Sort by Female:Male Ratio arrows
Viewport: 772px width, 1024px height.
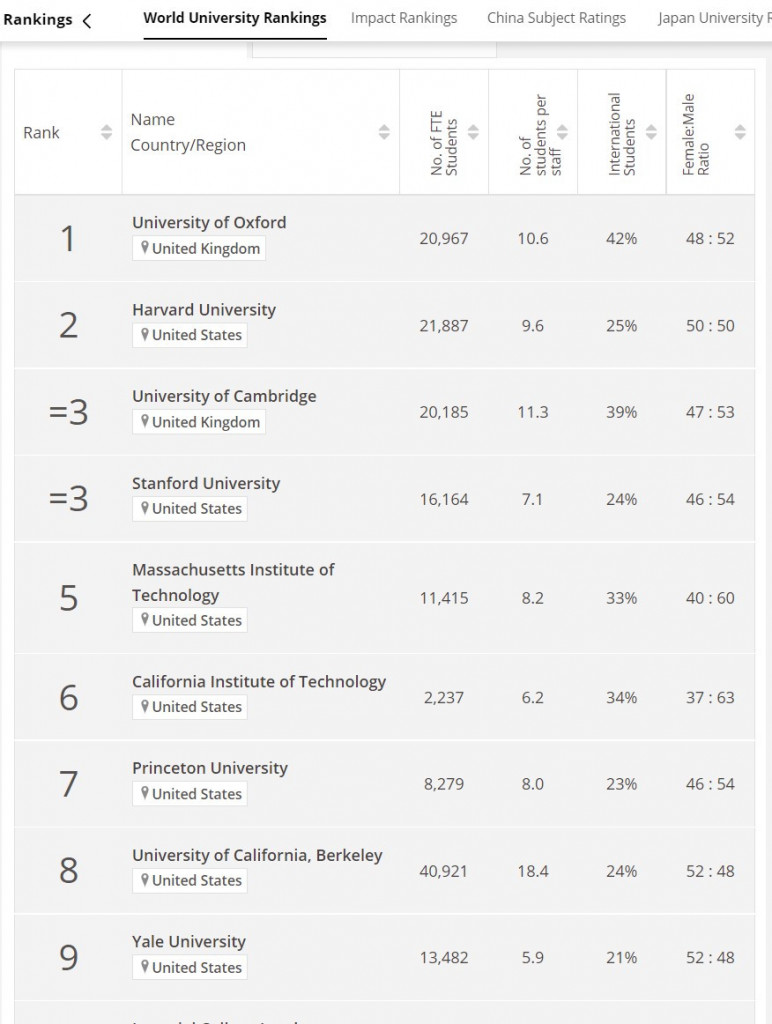click(x=740, y=132)
